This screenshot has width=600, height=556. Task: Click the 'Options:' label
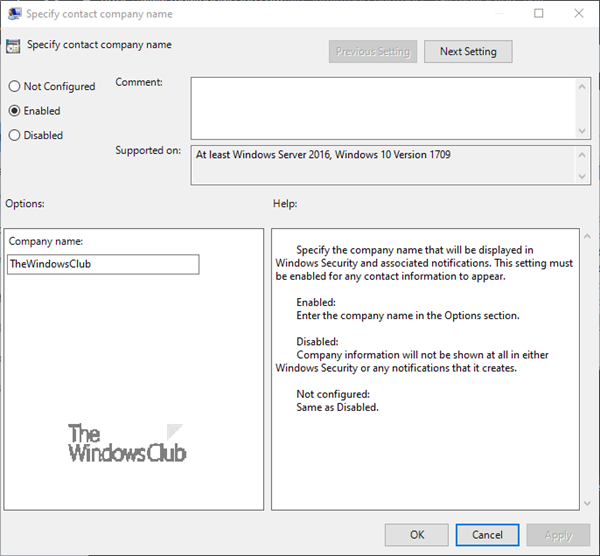tap(25, 204)
